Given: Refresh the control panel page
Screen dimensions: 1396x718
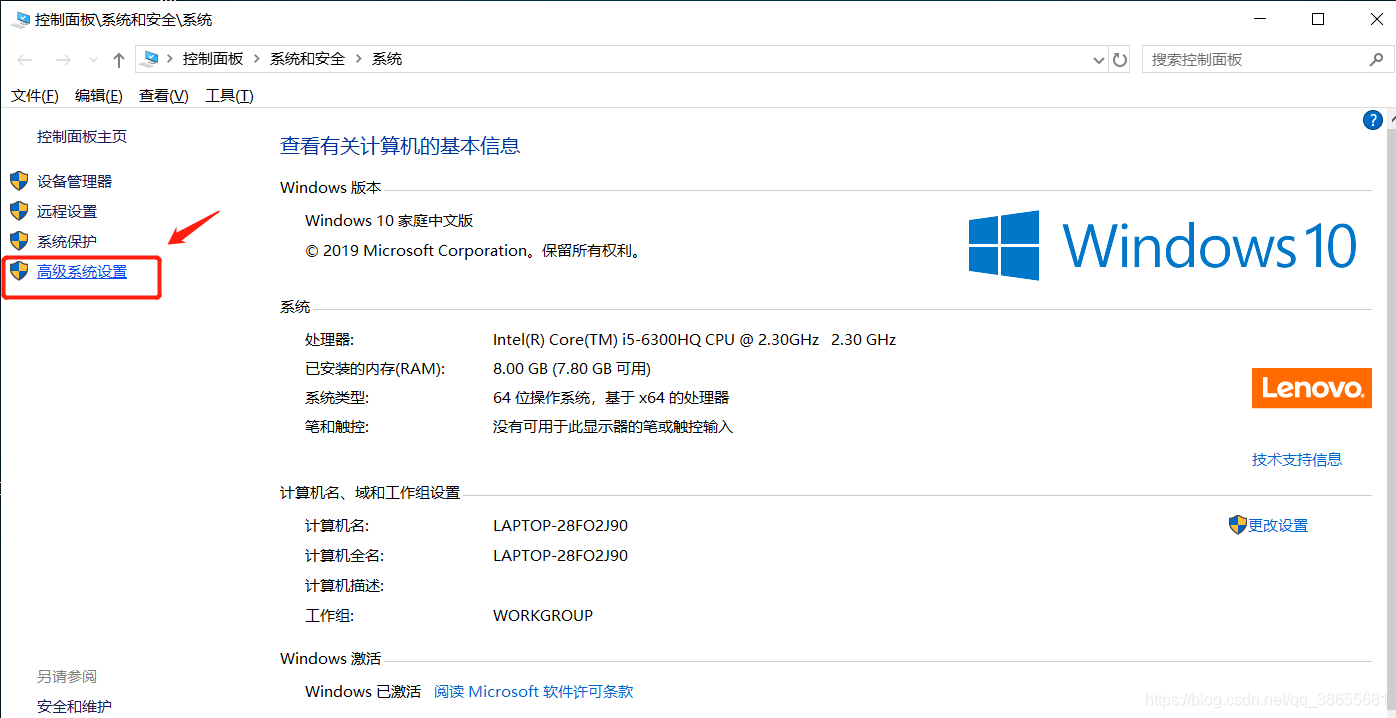Looking at the screenshot, I should coord(1121,60).
